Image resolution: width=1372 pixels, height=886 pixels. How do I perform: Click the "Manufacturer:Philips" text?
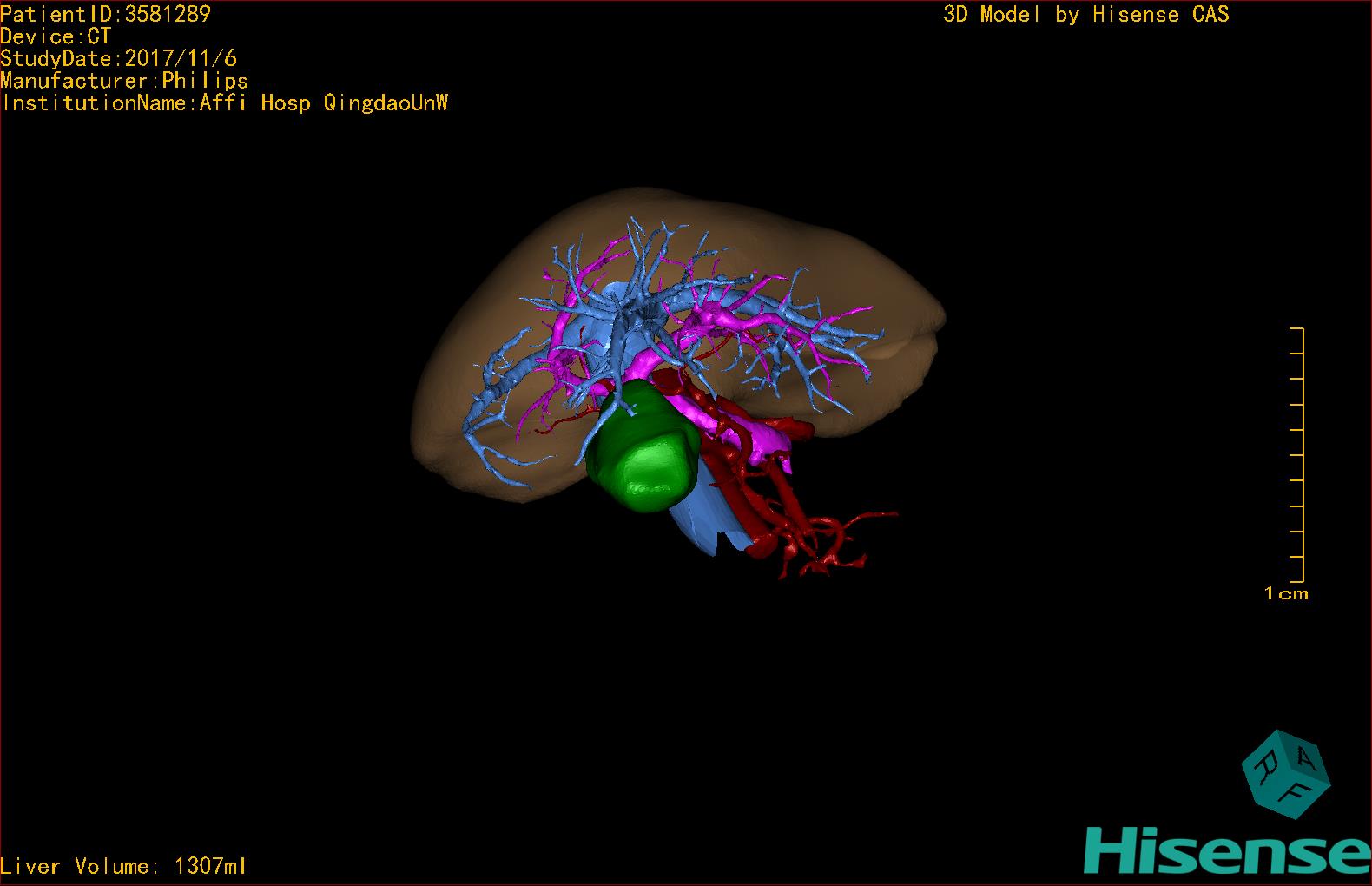125,81
